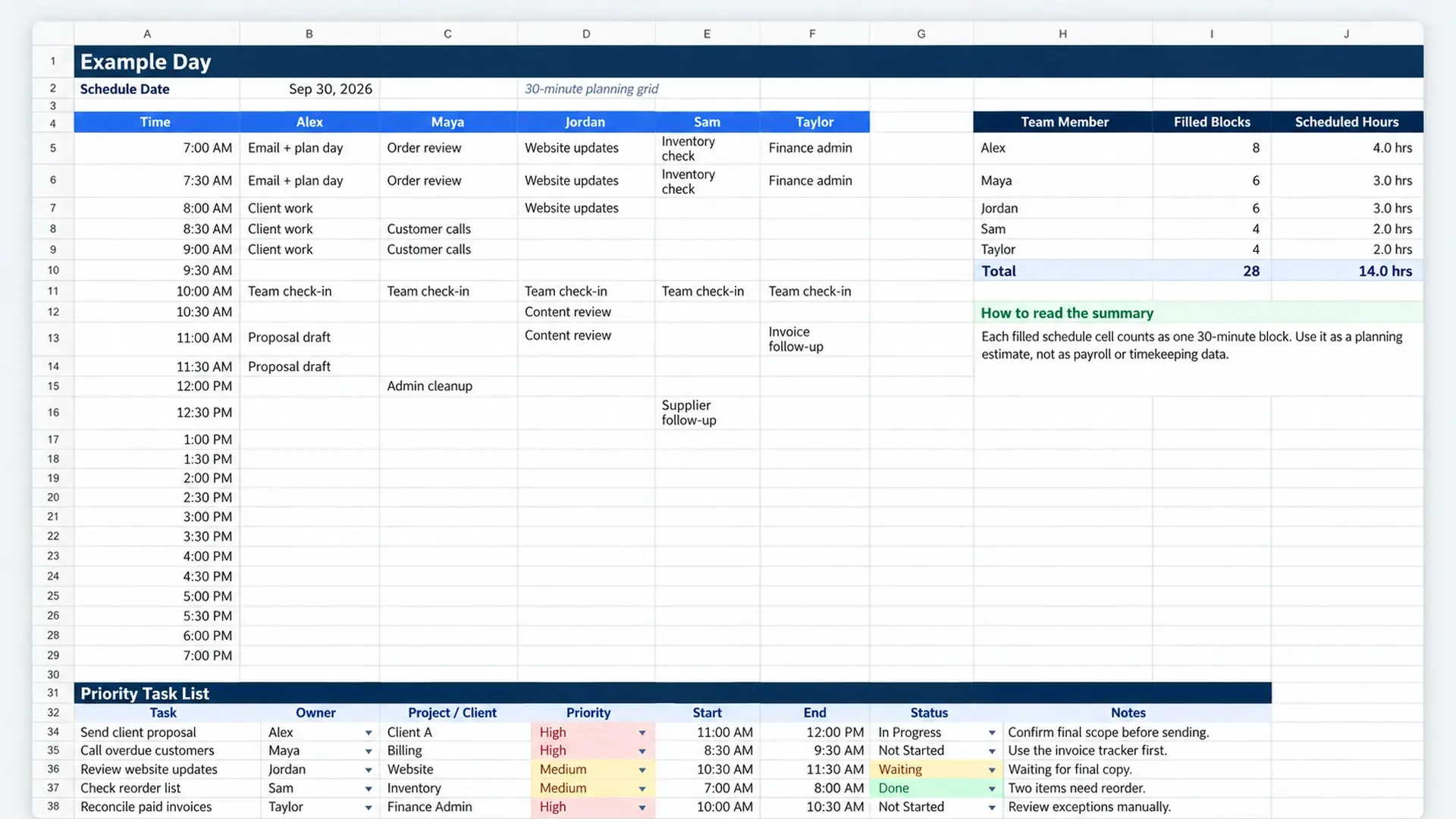Select row 31 header

53,693
